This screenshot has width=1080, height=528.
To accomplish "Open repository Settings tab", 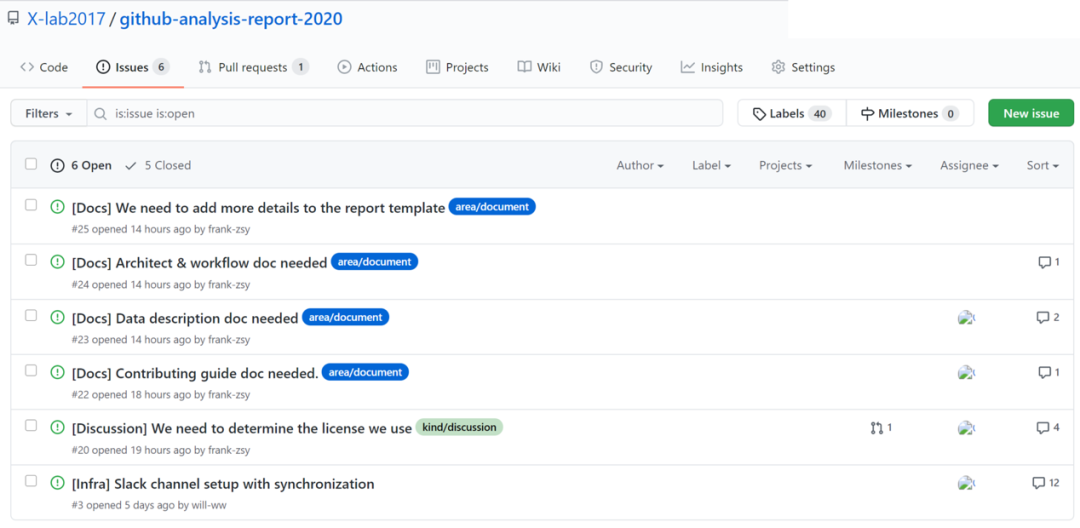I will (803, 67).
